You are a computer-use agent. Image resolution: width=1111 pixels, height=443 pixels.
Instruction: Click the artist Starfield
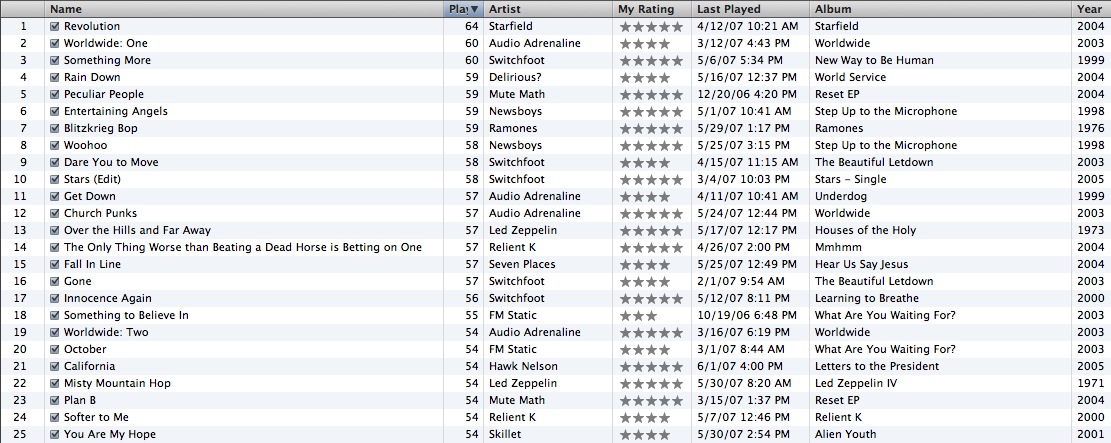(512, 26)
